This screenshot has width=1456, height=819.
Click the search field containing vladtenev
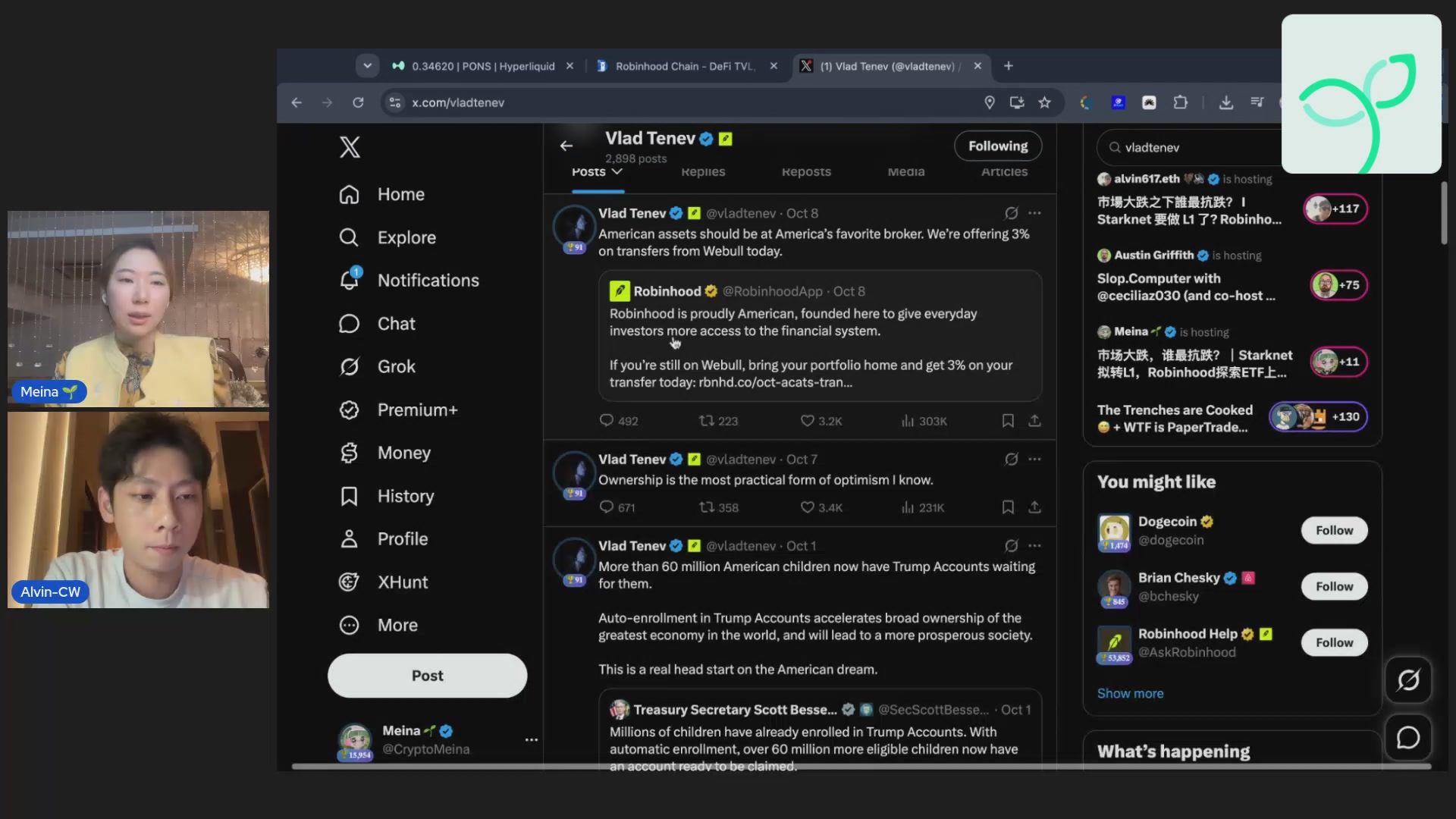[x=1188, y=147]
